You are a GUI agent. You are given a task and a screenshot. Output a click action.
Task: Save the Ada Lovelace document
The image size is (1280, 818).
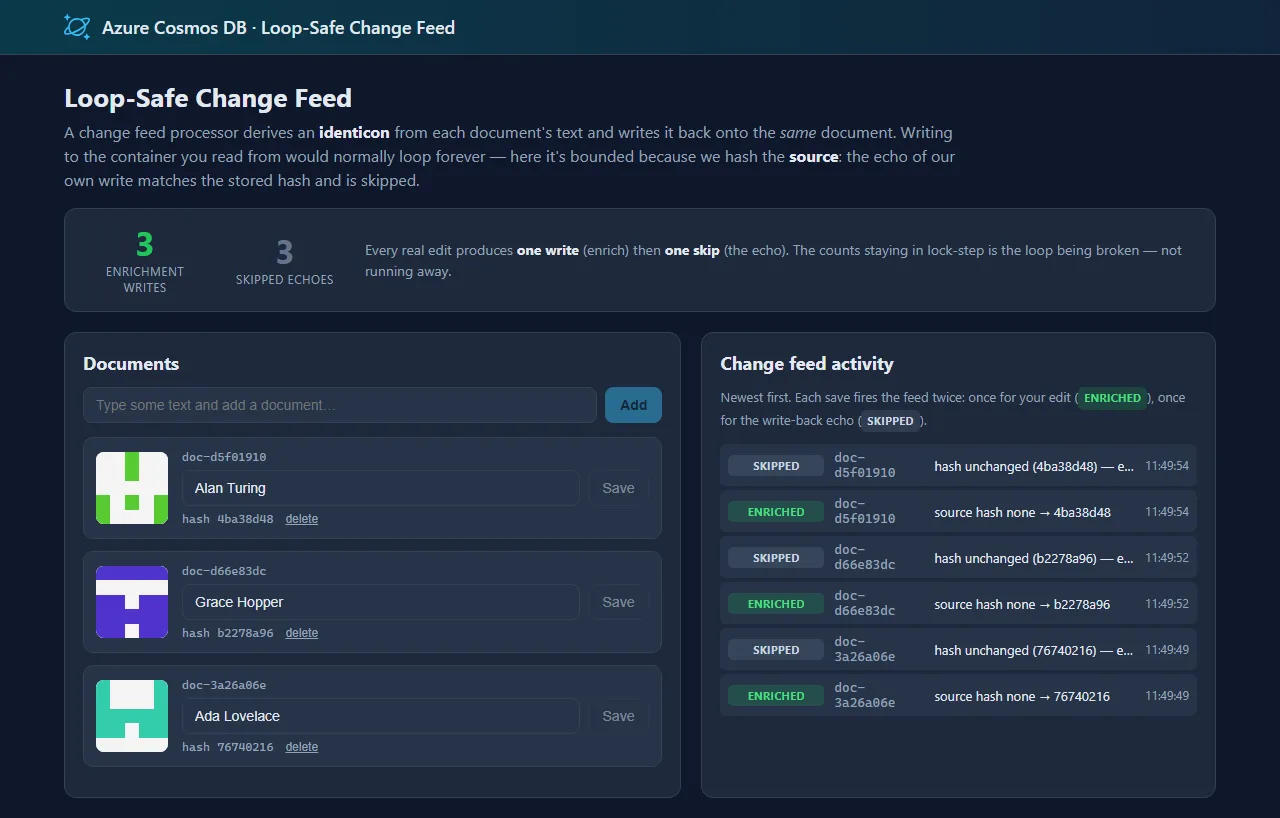tap(618, 716)
